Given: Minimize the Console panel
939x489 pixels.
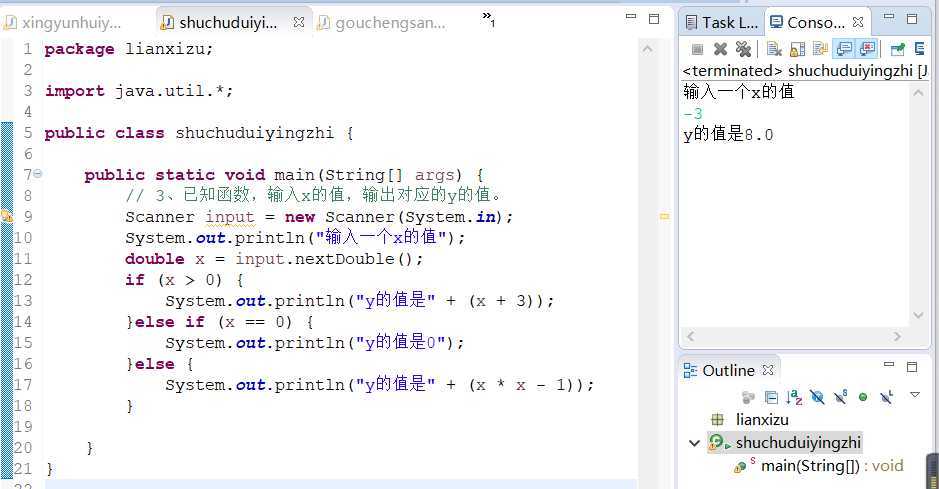Looking at the screenshot, I should click(x=889, y=17).
